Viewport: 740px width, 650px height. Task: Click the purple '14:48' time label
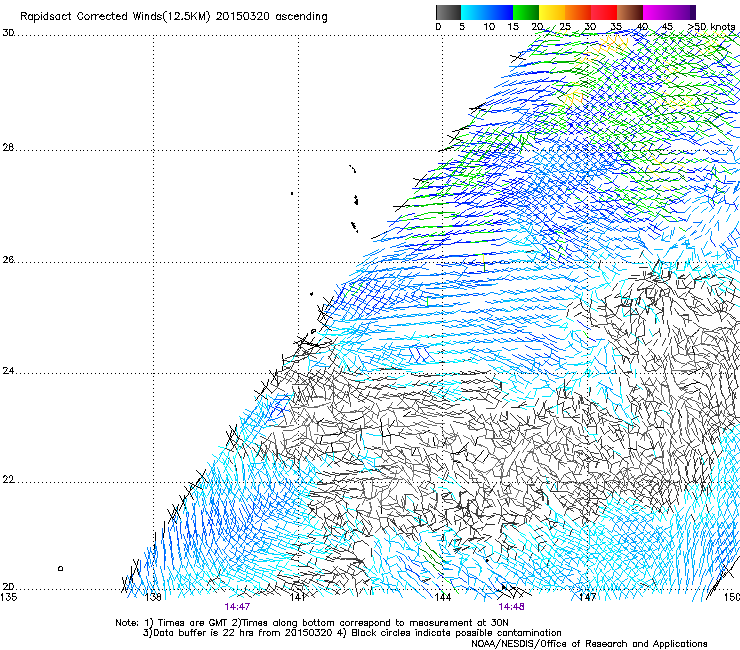click(511, 607)
